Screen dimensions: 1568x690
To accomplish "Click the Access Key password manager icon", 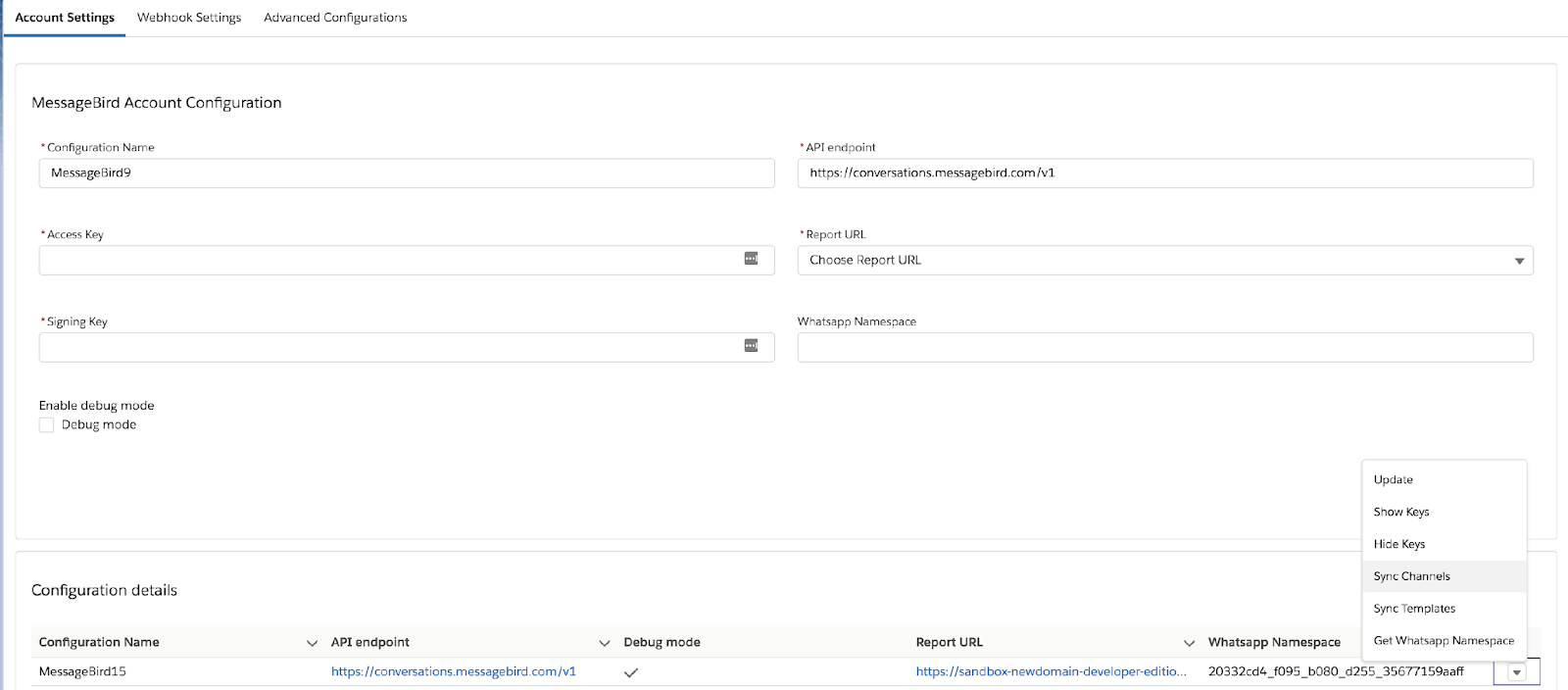I will 751,259.
